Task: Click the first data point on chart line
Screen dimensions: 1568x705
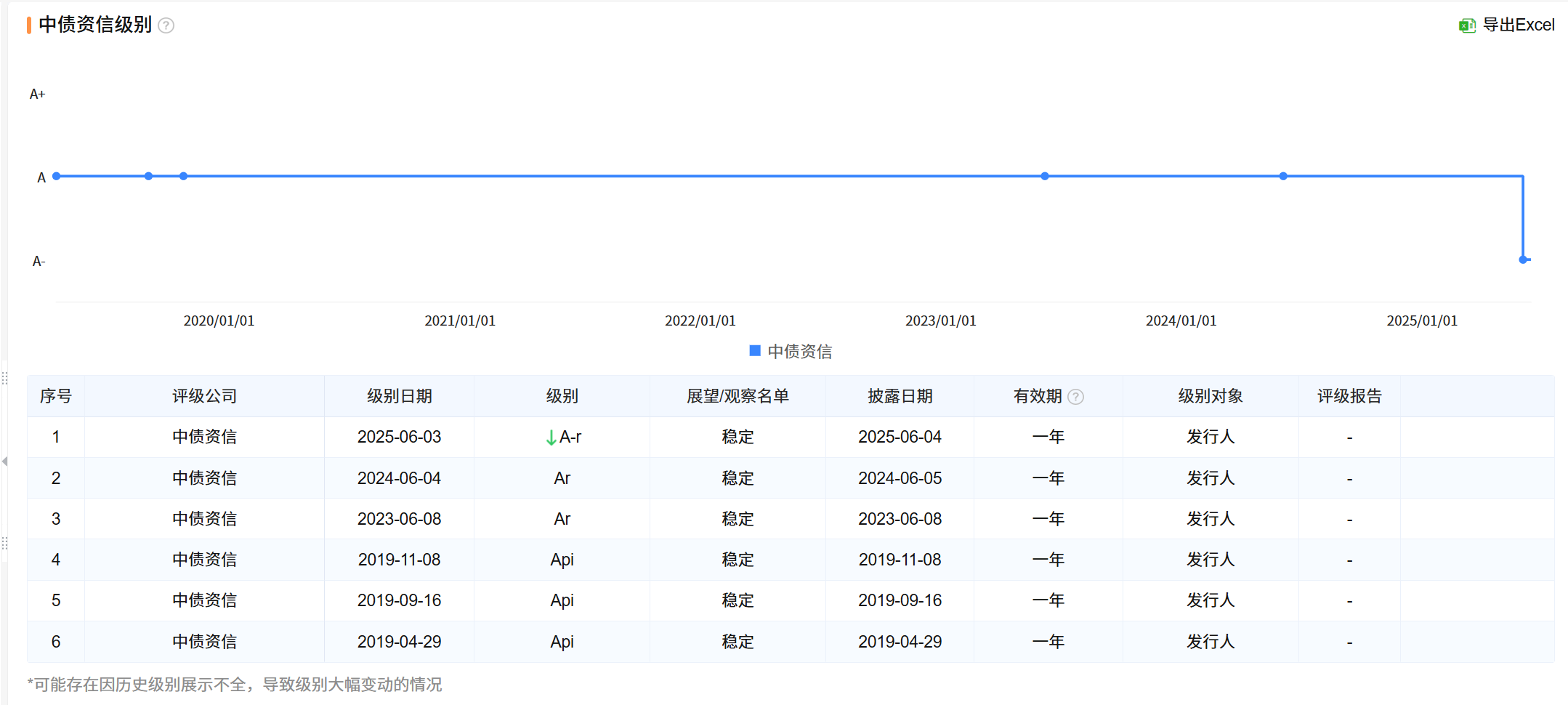Action: pos(57,176)
